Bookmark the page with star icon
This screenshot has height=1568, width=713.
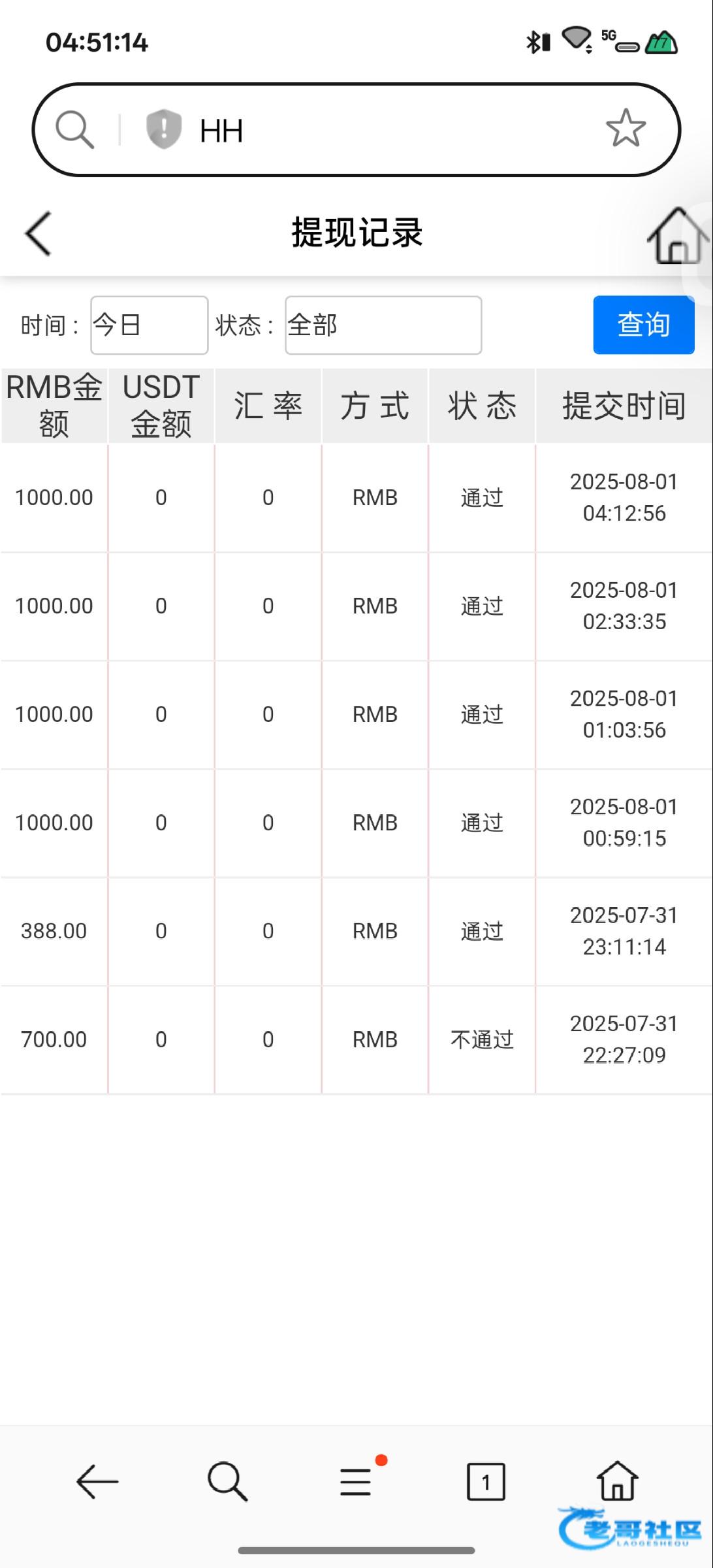pyautogui.click(x=625, y=128)
